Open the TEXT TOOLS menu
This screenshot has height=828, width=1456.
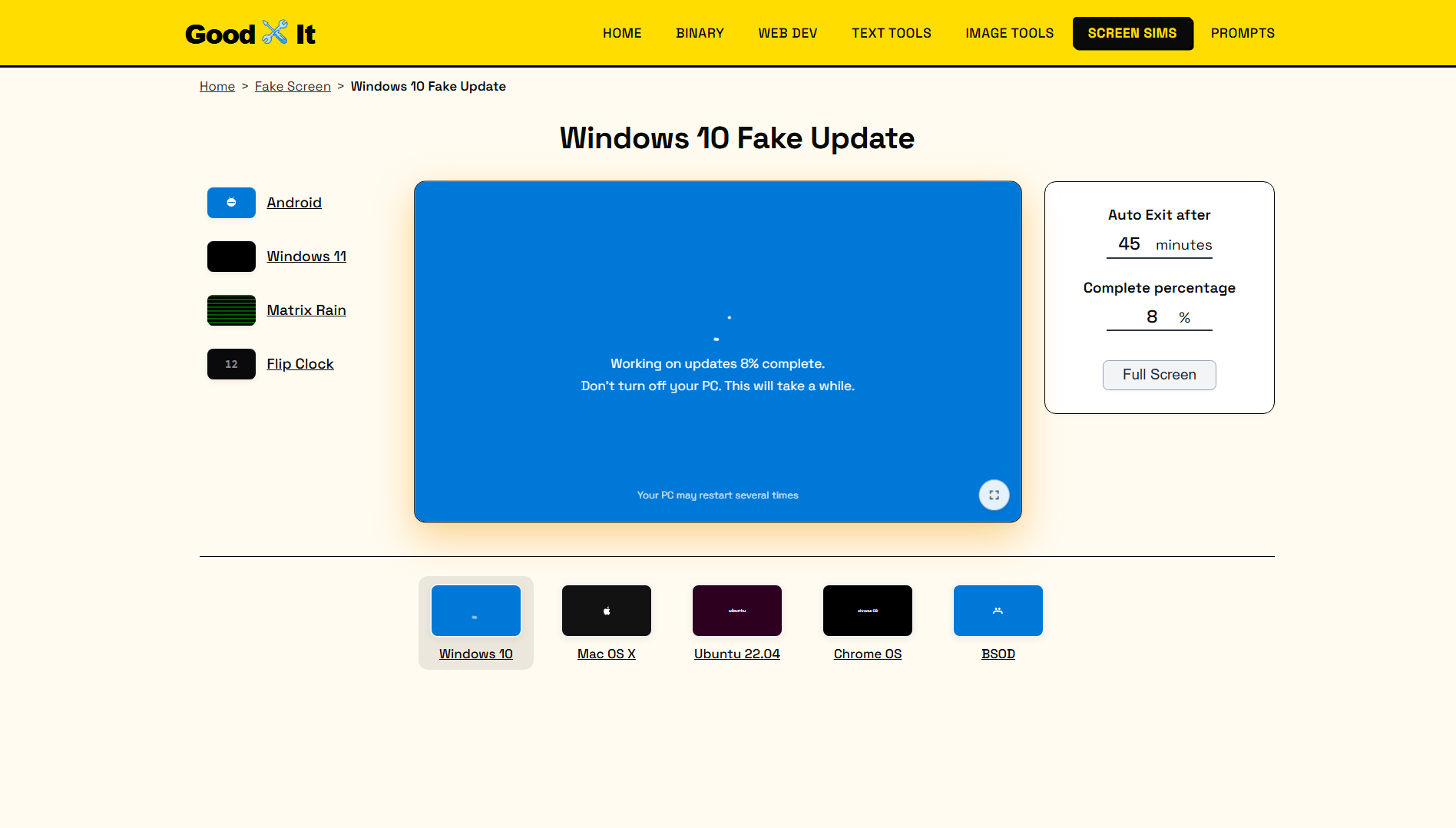892,33
